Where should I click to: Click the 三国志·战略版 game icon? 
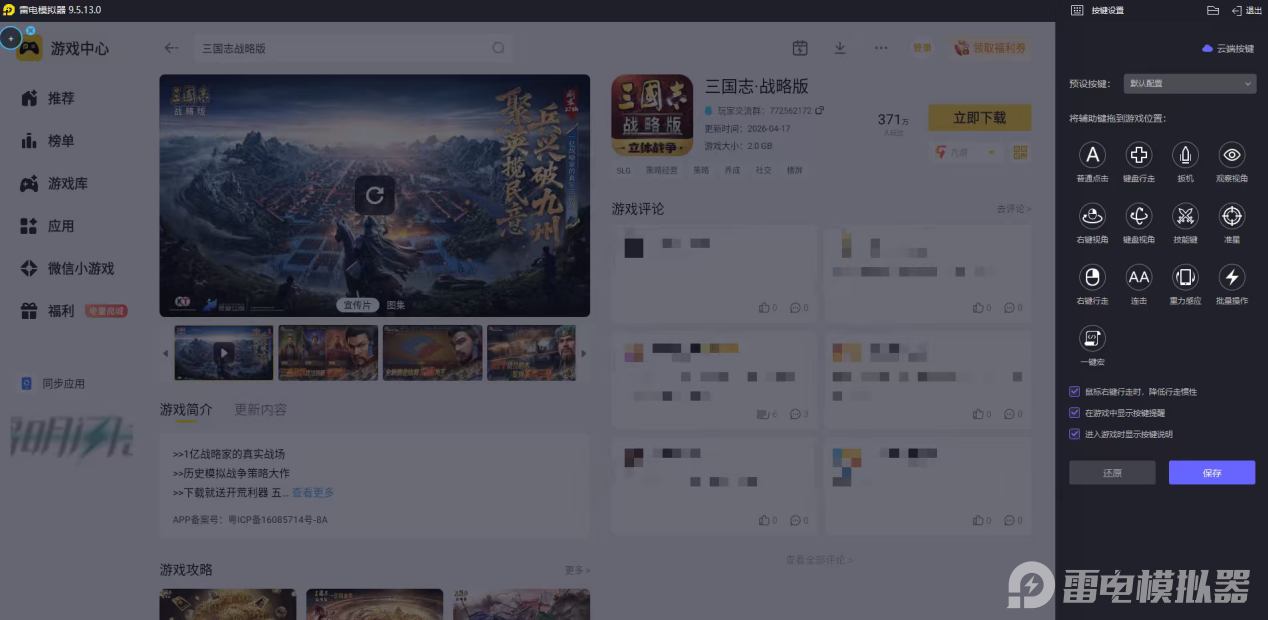point(652,115)
